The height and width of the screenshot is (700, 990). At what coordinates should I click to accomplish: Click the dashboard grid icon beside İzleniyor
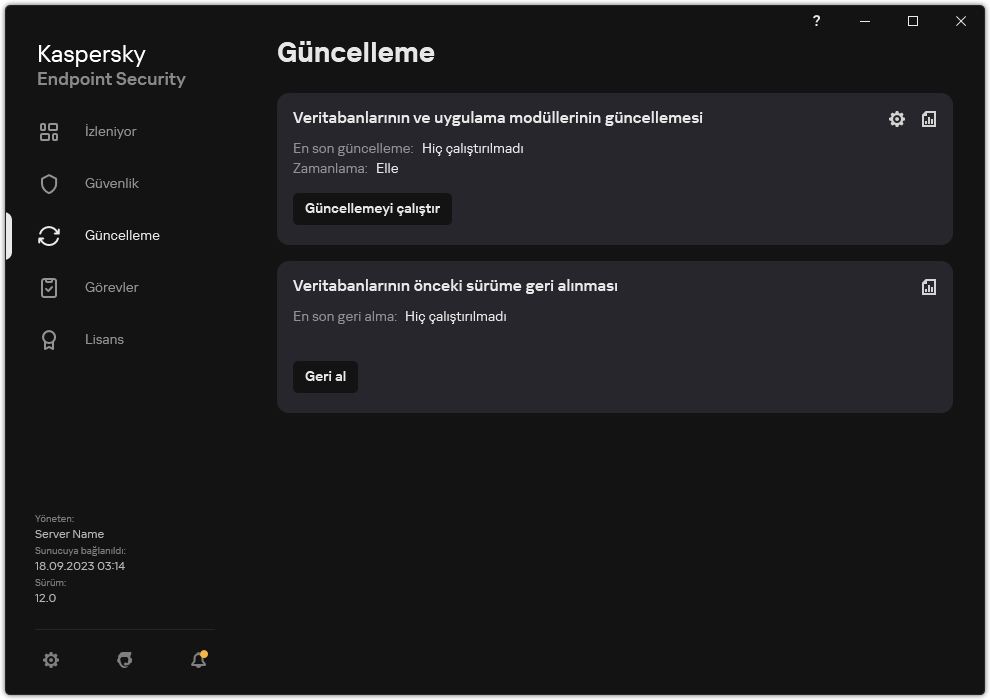tap(49, 132)
